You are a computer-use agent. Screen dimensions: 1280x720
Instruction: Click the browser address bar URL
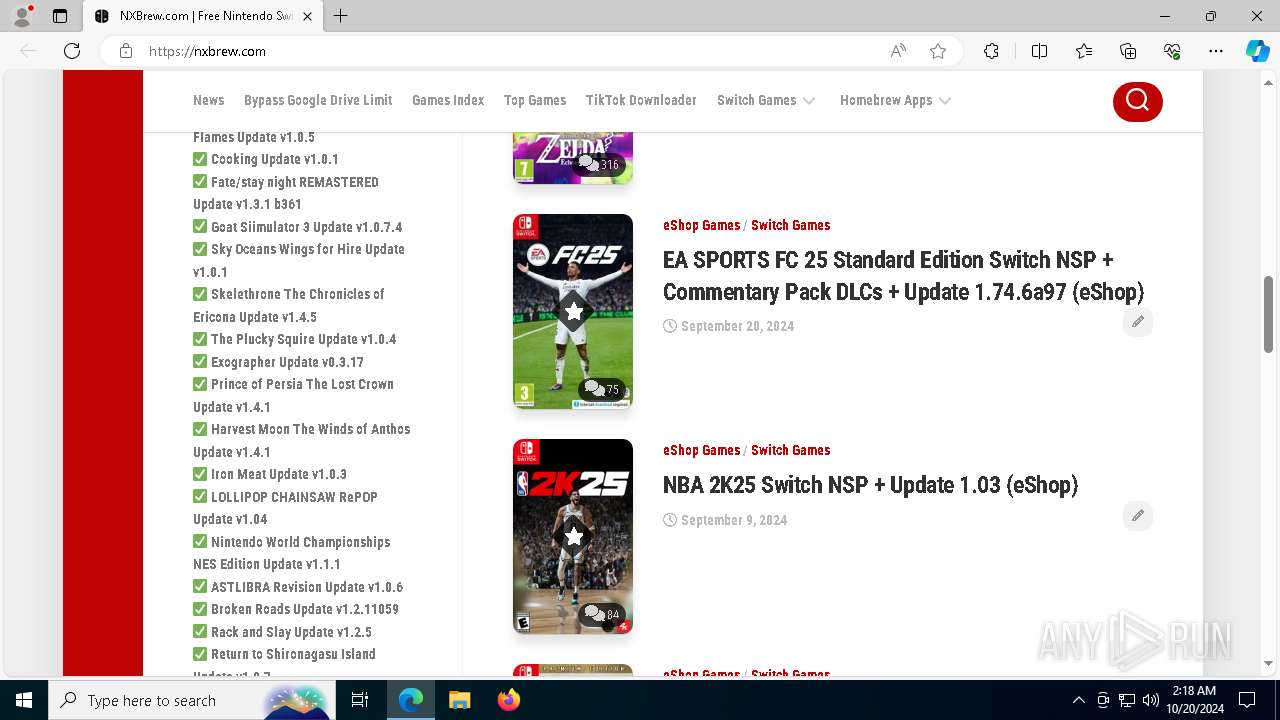[207, 51]
